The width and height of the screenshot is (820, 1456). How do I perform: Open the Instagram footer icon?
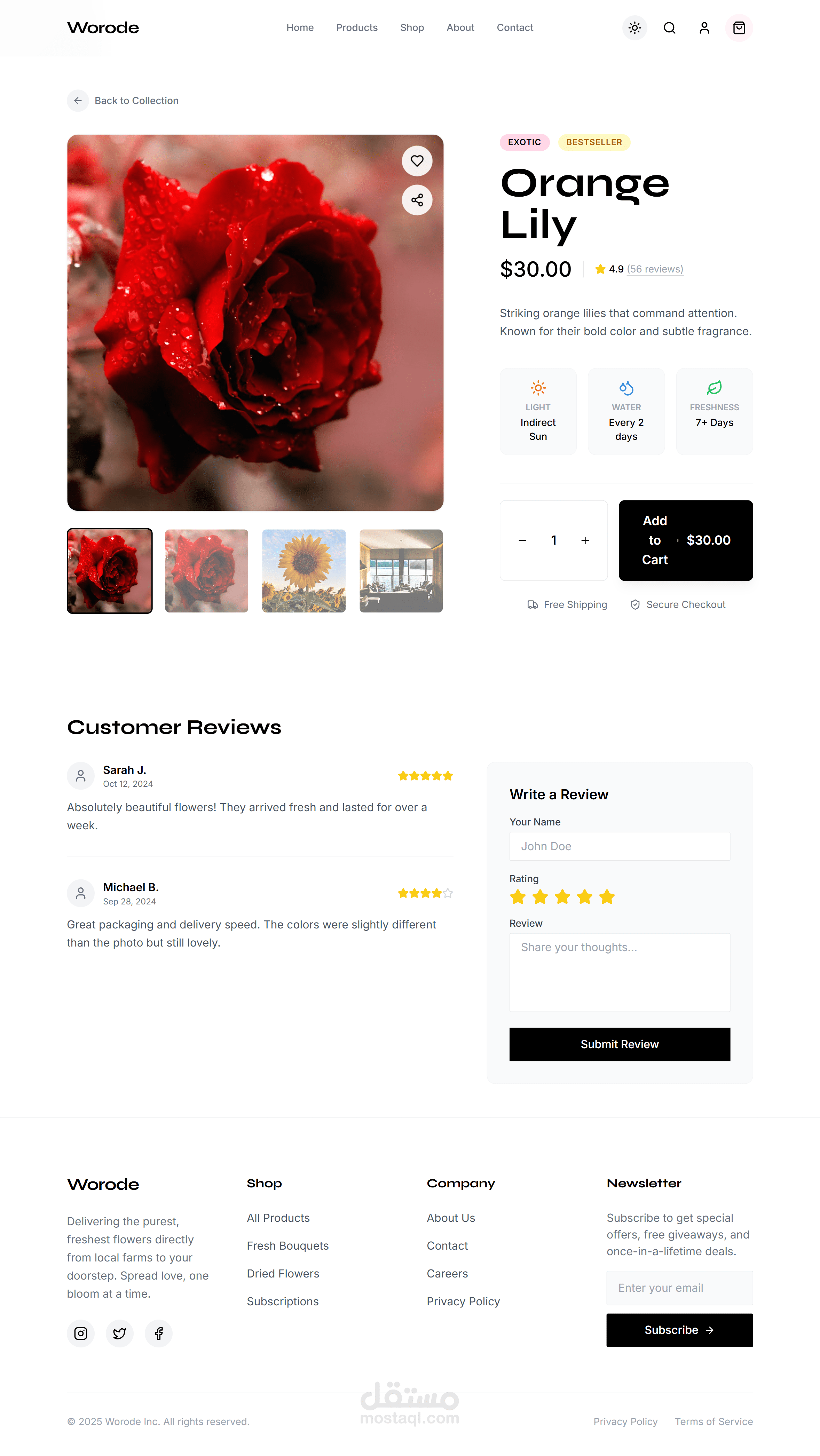coord(81,1334)
